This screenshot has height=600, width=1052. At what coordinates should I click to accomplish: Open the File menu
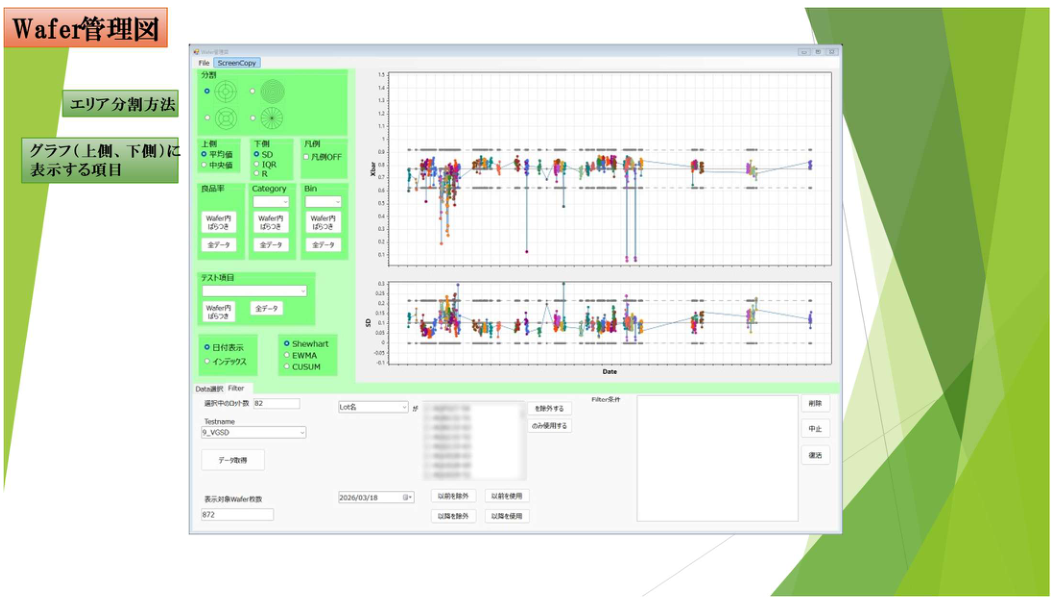[x=204, y=63]
